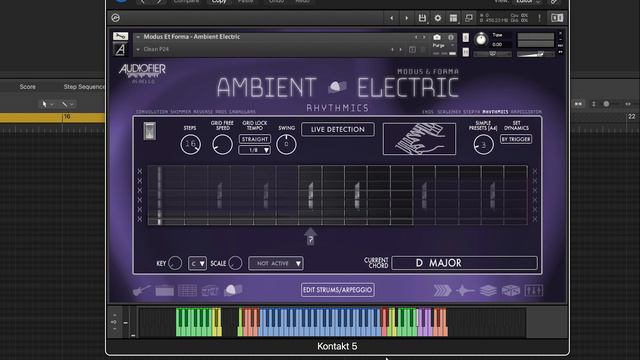Click the D MAJOR current chord field

click(x=464, y=263)
